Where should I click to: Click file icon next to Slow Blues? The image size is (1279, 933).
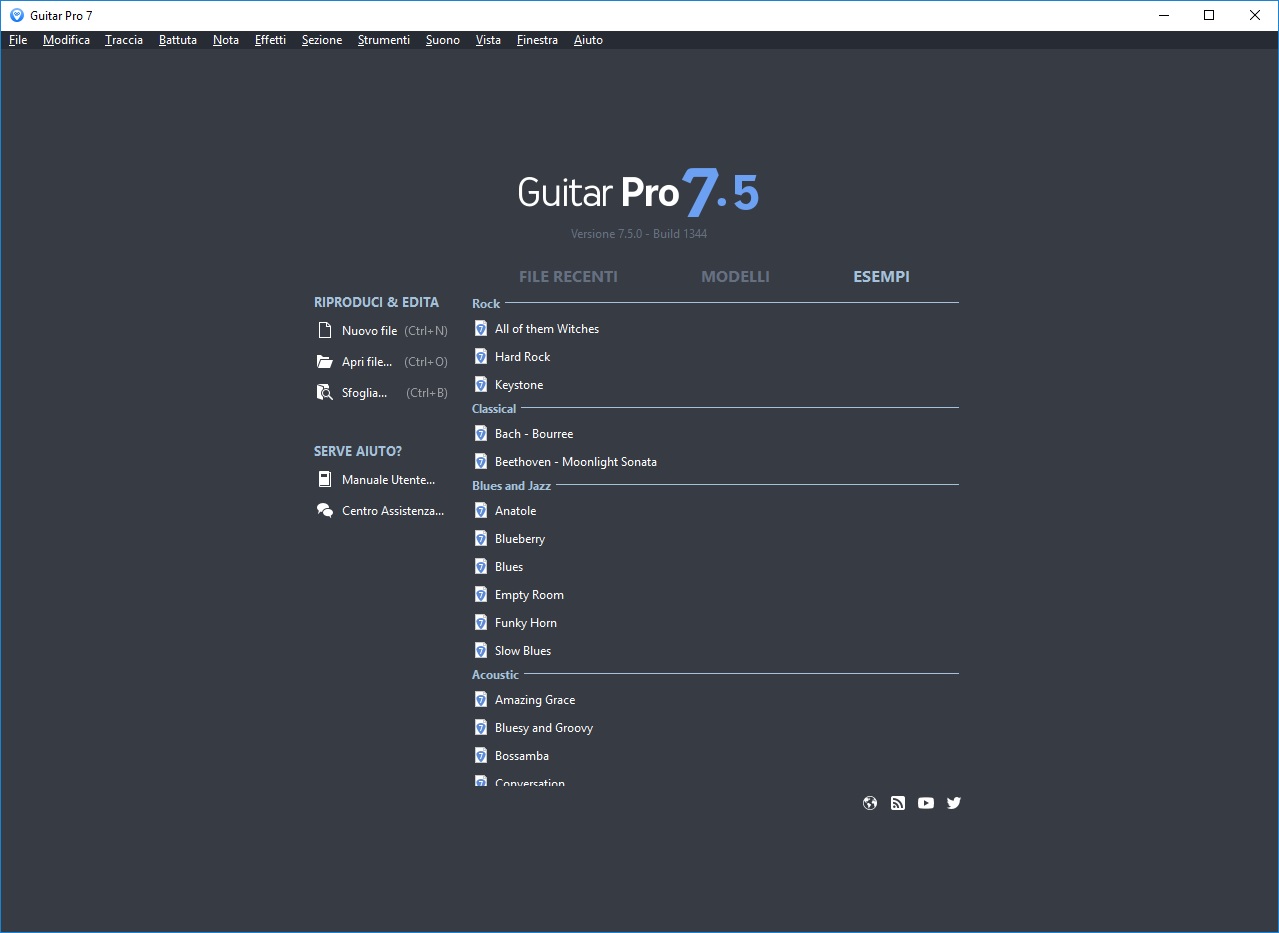click(x=481, y=650)
